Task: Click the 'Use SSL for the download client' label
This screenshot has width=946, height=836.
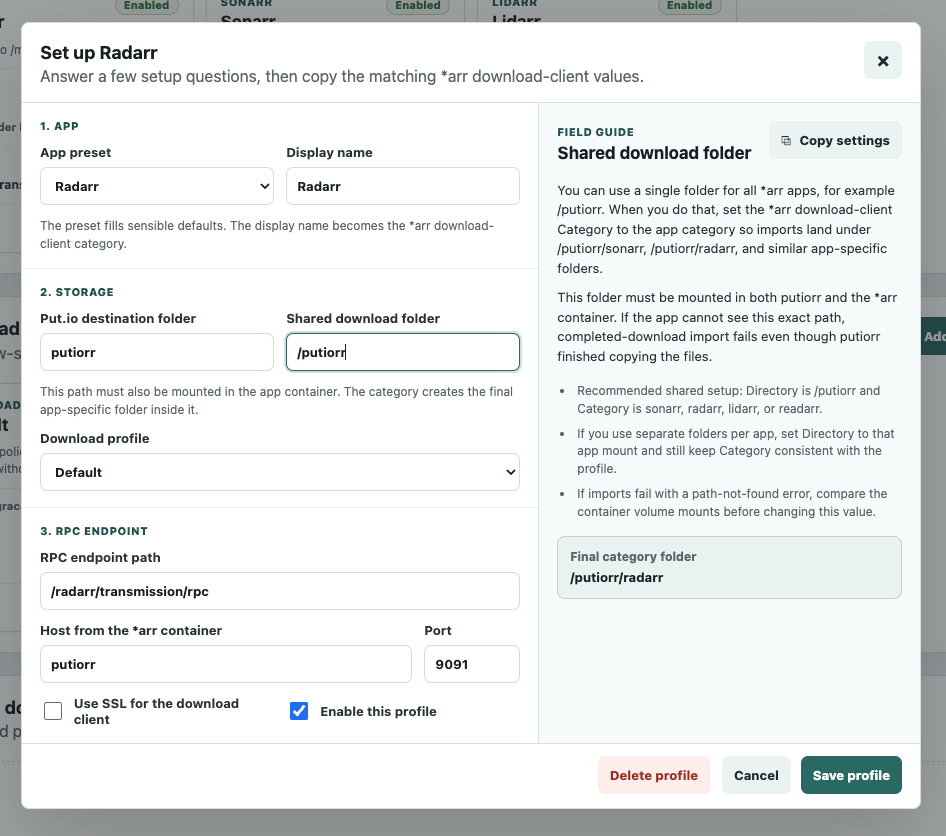Action: (156, 711)
